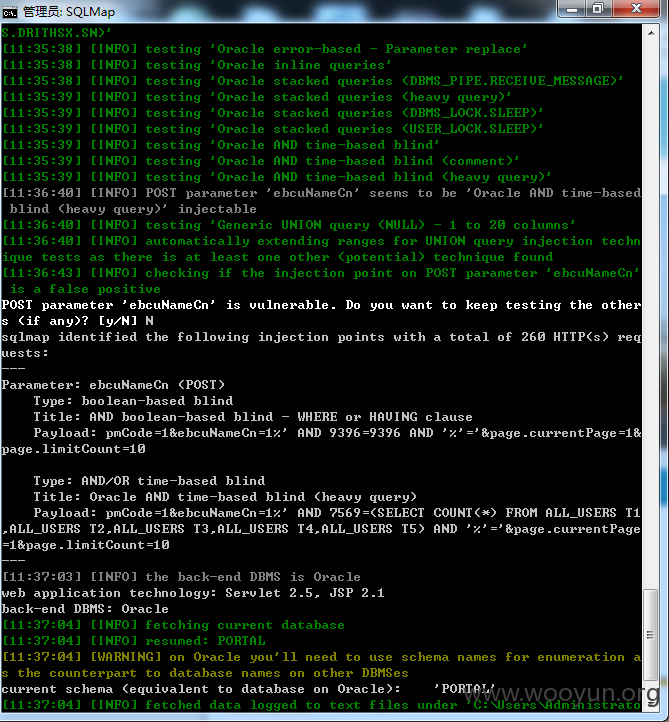Click line with USER_LOCK.SLEEP

[273, 129]
